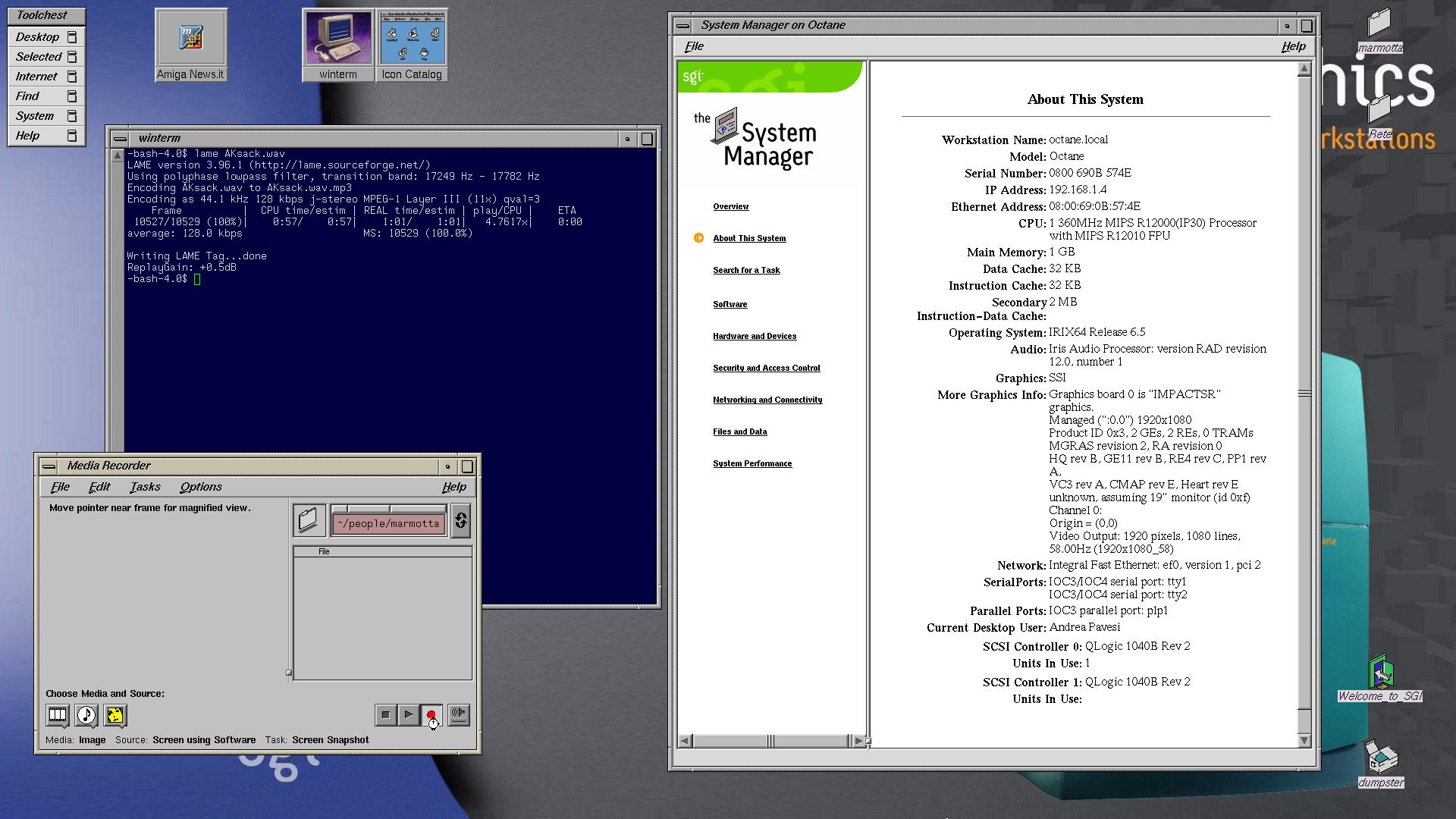Screen dimensions: 1456x819
Task: Open the Internet menu in Toolchest
Action: (46, 77)
